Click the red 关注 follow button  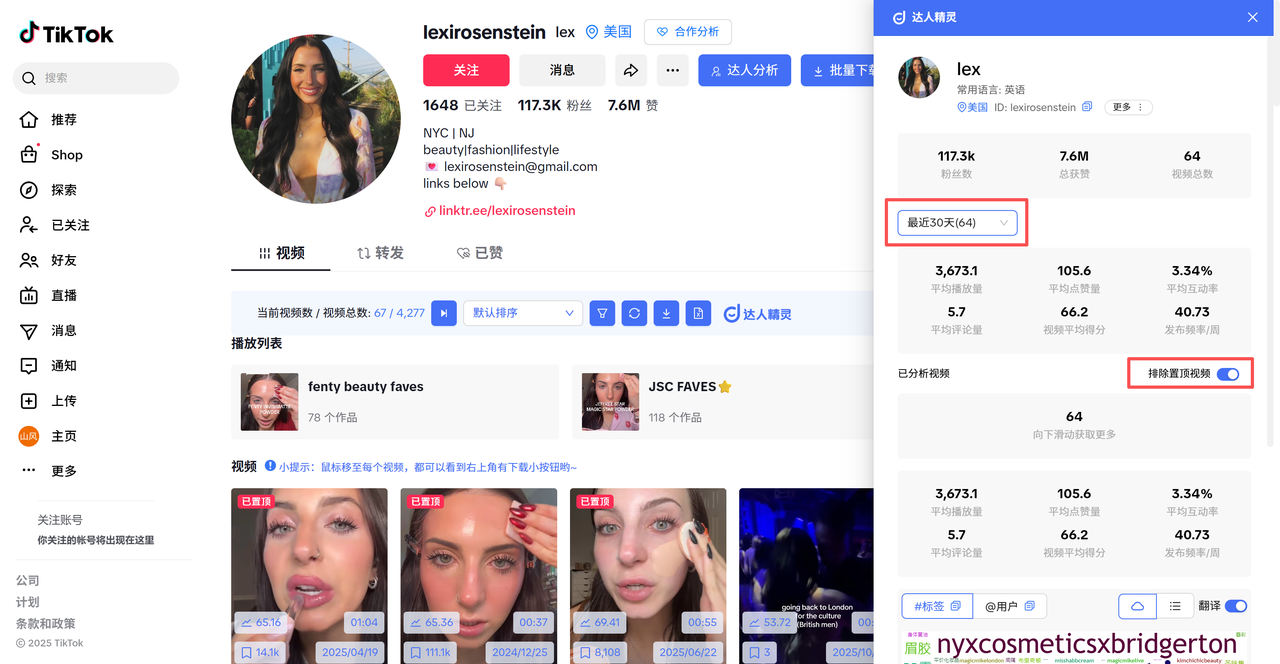click(x=466, y=70)
